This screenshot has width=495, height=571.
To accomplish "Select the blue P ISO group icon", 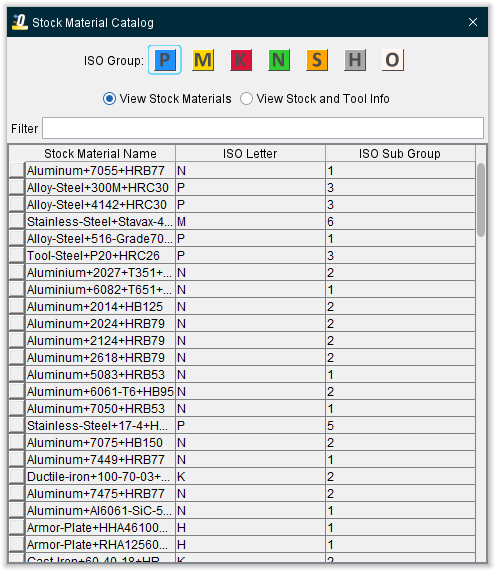I will pyautogui.click(x=165, y=60).
